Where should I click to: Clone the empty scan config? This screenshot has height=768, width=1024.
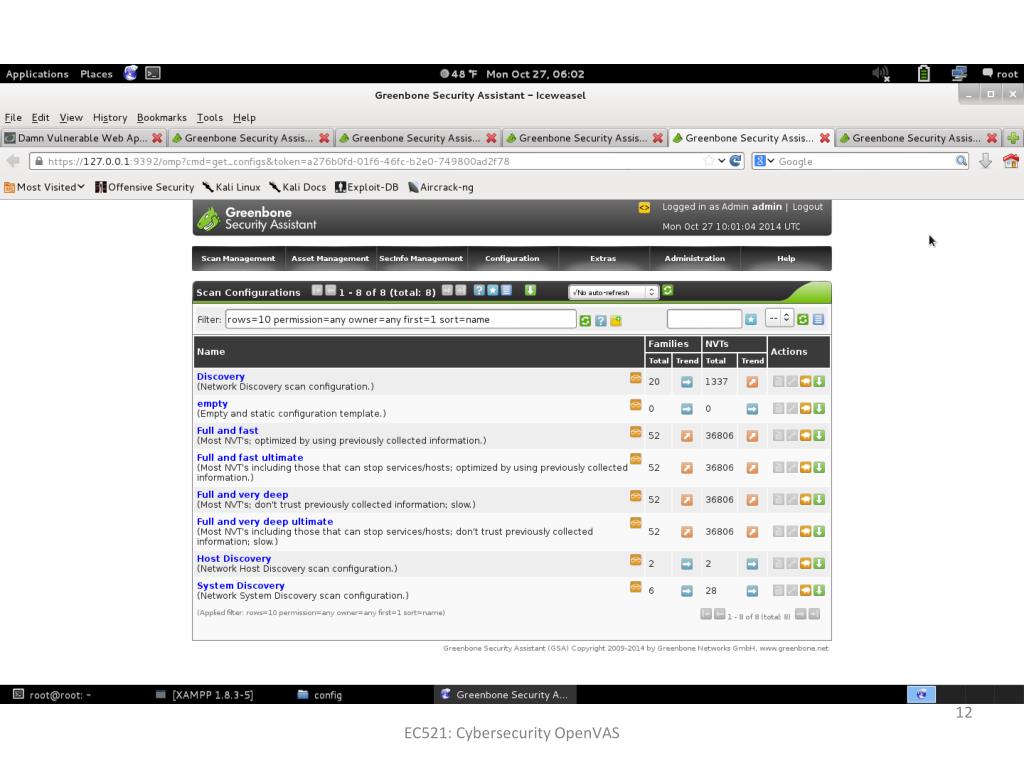click(805, 408)
